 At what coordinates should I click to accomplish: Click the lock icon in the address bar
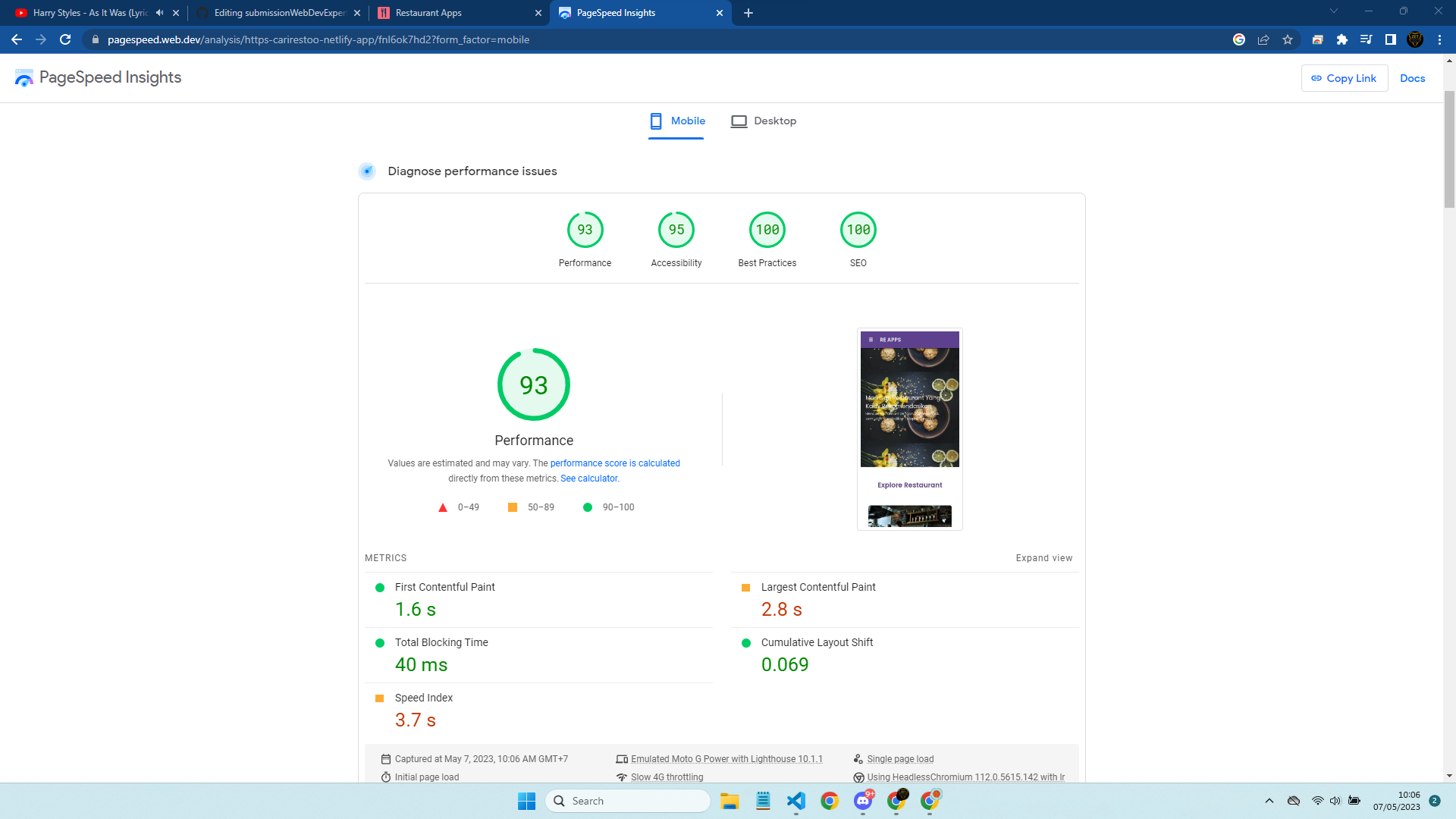(x=95, y=39)
